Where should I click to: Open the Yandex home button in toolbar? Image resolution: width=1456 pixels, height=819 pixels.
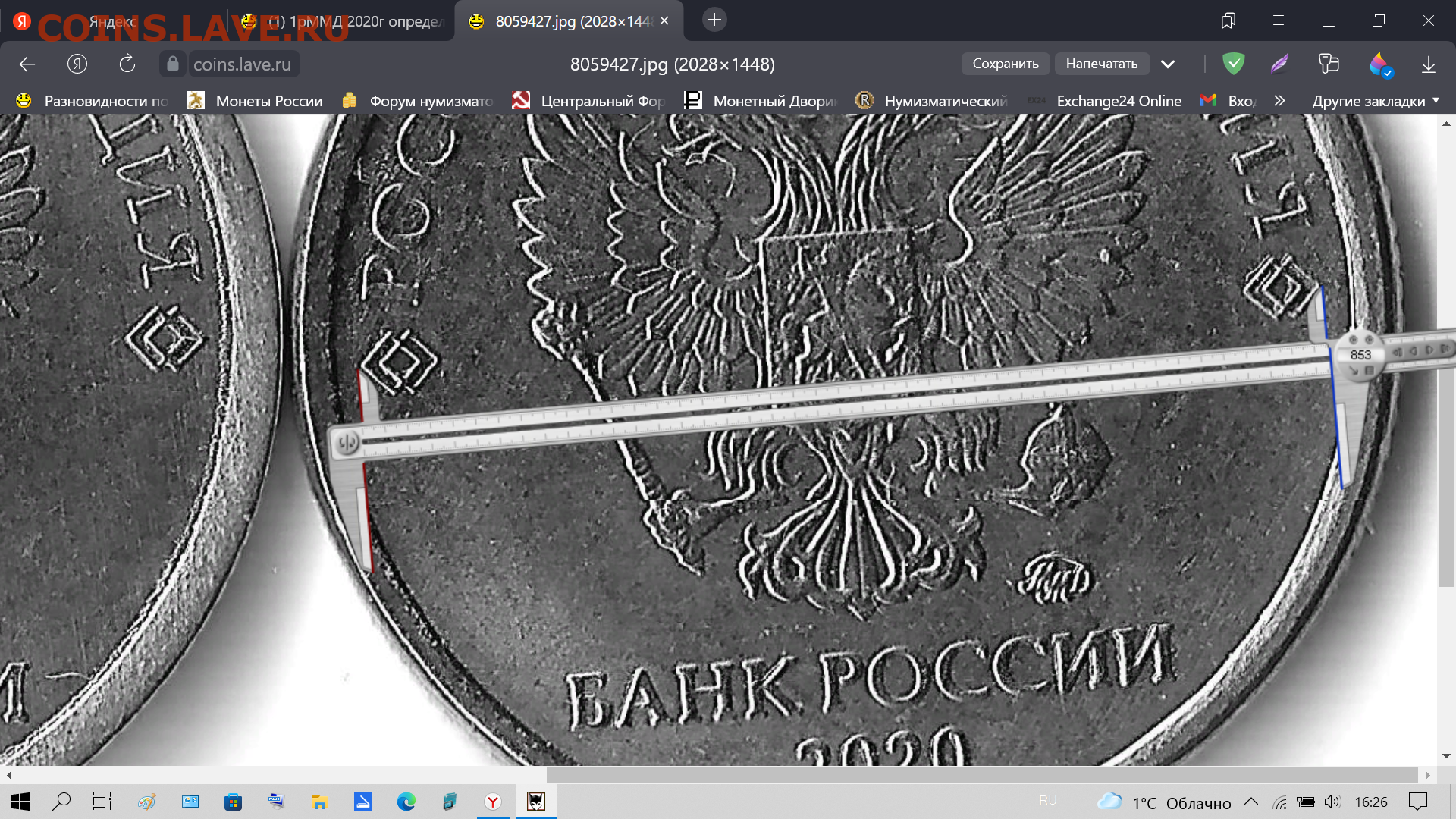(x=77, y=64)
